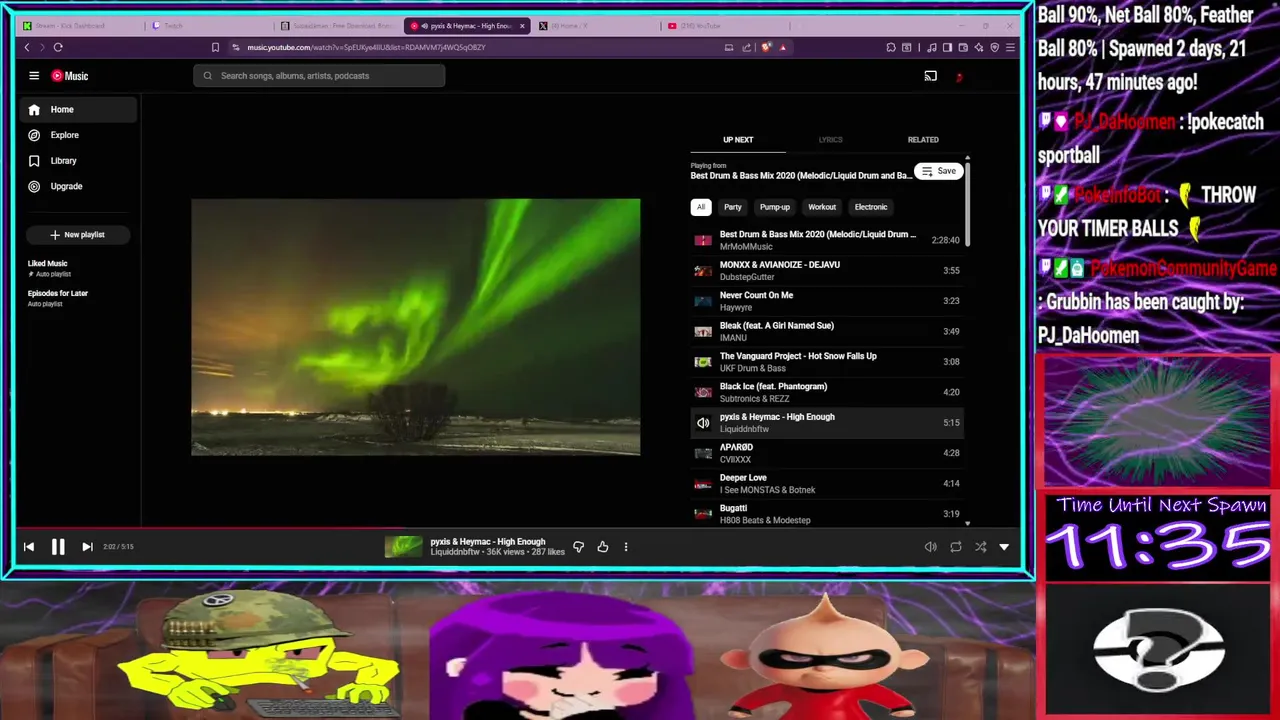Viewport: 1280px width, 720px height.
Task: Play Never Count On Me from queue
Action: (827, 301)
